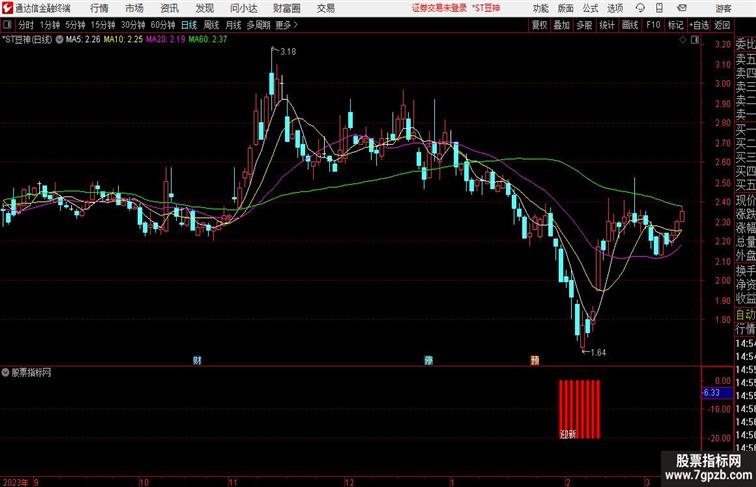
Task: Switch to 月线 monthly tab
Action: coord(233,25)
